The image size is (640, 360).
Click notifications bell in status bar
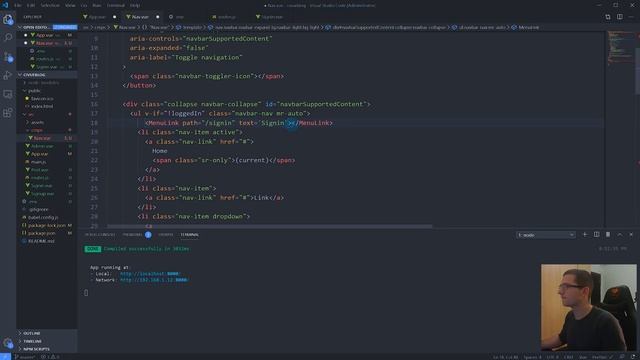click(x=633, y=357)
